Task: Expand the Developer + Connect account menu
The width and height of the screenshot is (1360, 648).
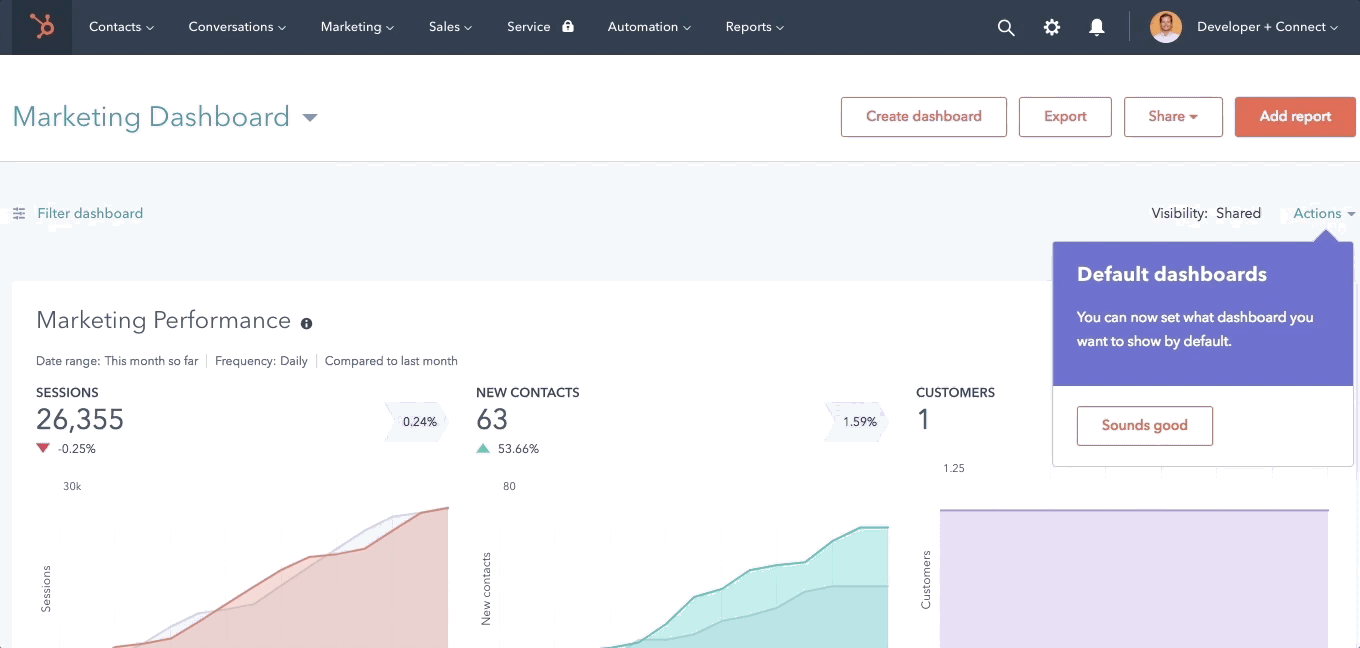Action: [x=1267, y=27]
